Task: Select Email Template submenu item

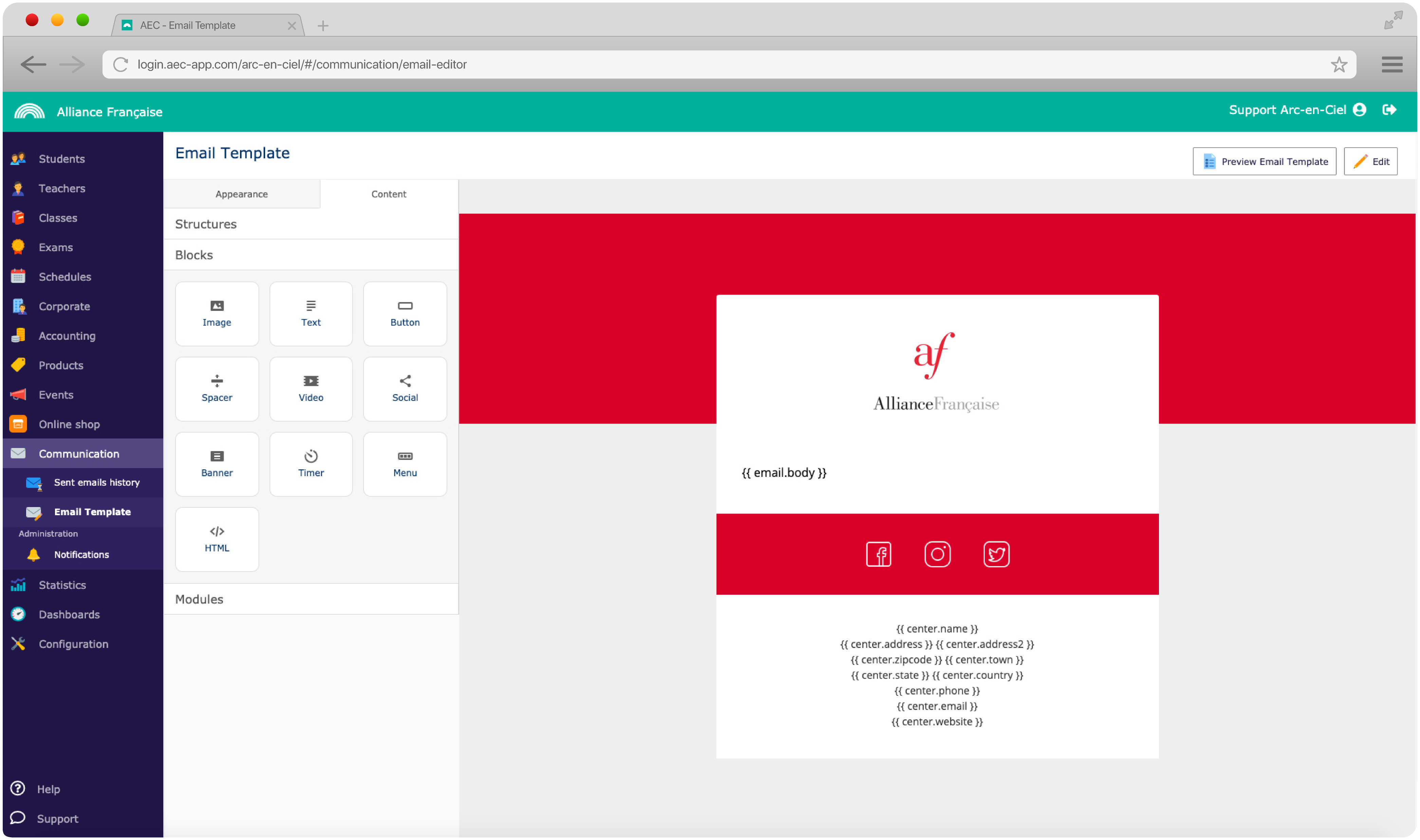Action: pyautogui.click(x=83, y=512)
